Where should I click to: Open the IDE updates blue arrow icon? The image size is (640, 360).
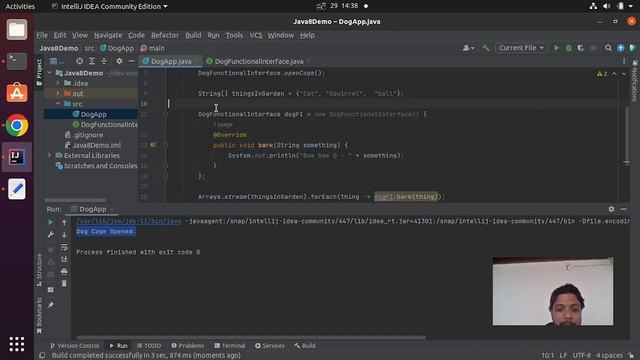point(620,48)
